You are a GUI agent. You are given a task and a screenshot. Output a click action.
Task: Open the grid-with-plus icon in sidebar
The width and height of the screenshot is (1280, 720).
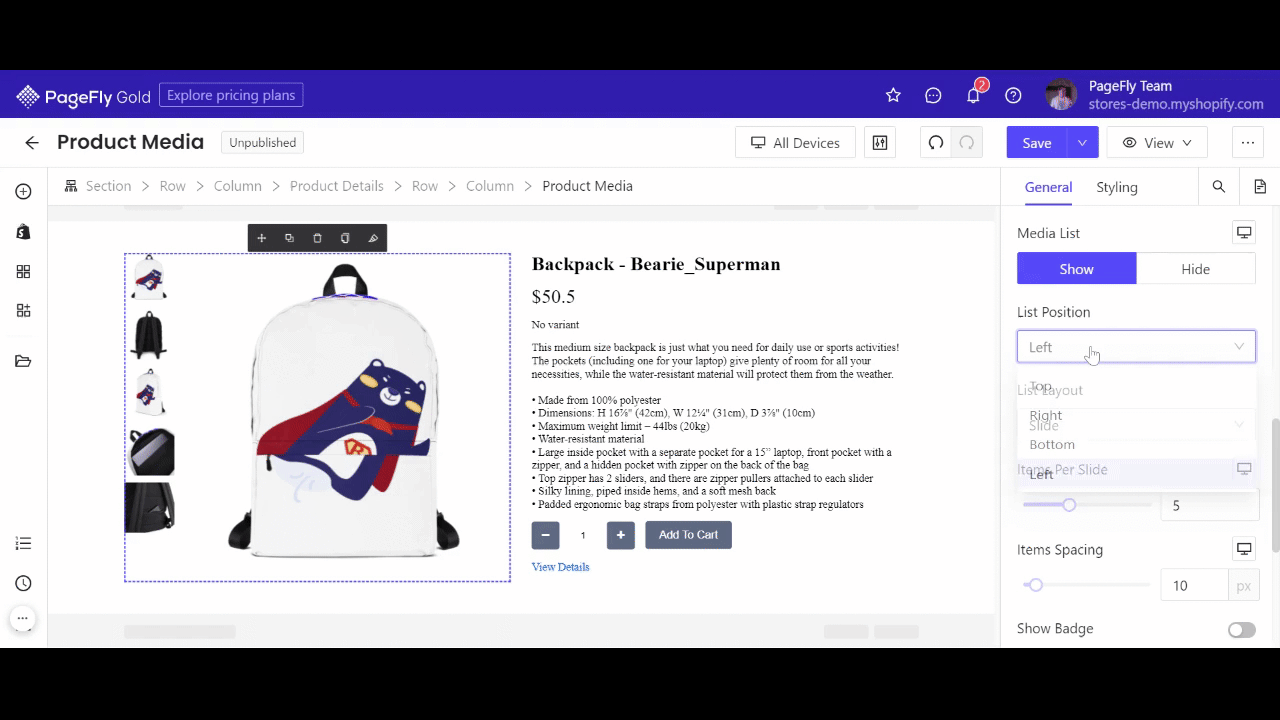coord(24,310)
